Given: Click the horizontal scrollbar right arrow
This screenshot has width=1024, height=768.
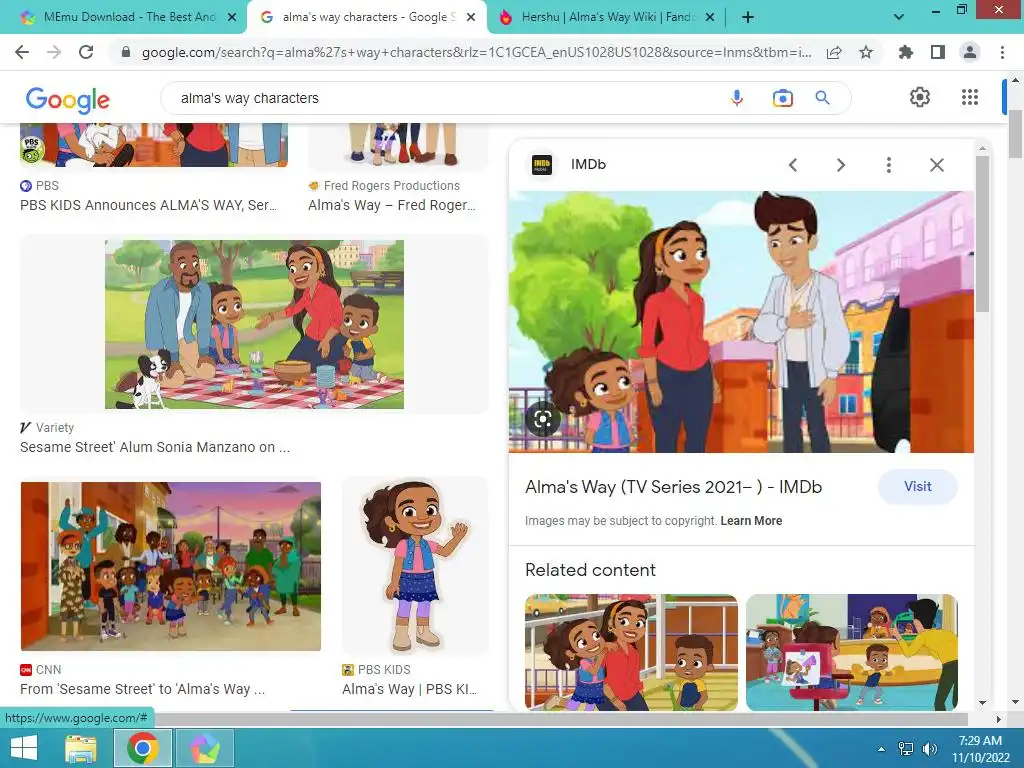Looking at the screenshot, I should click(x=998, y=719).
